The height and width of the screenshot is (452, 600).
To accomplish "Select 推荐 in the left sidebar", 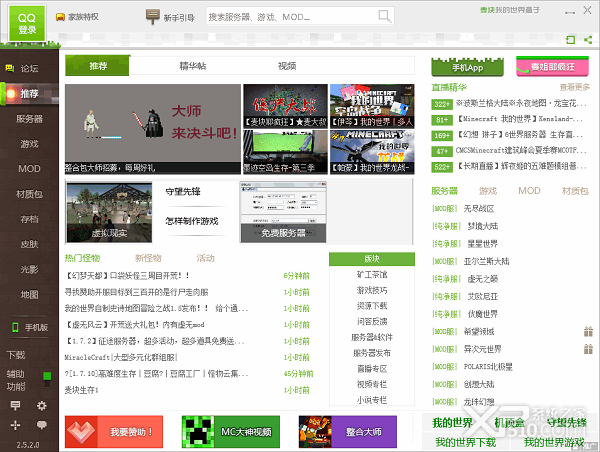I will (x=29, y=93).
